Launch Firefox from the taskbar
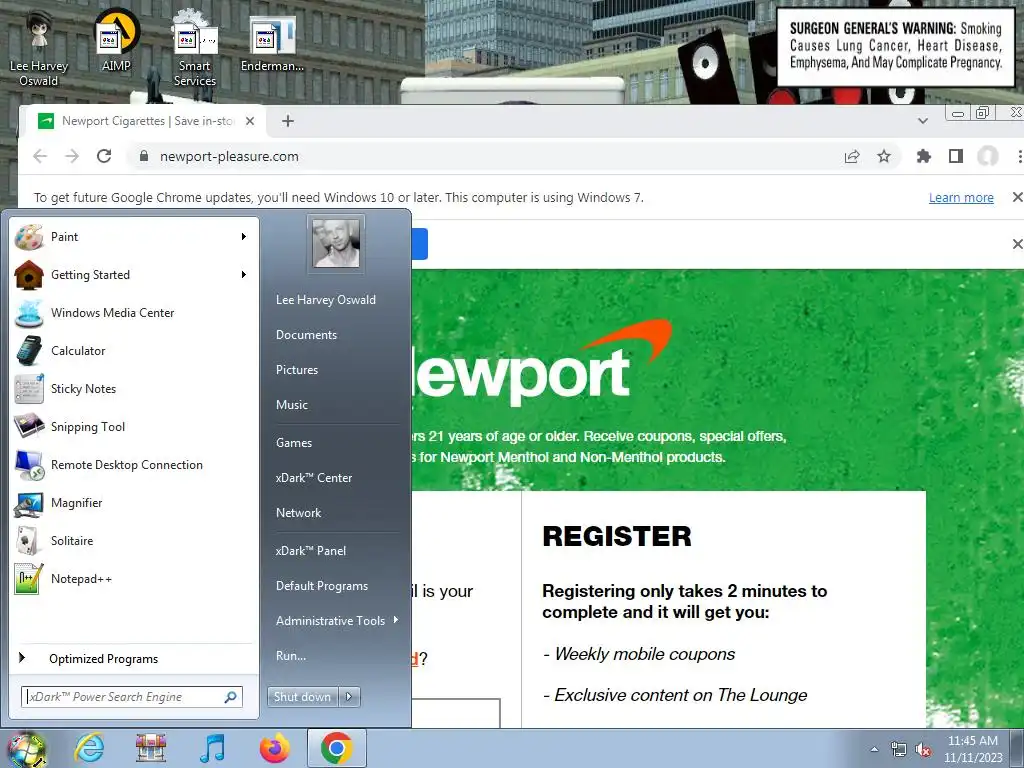1024x768 pixels. click(274, 748)
